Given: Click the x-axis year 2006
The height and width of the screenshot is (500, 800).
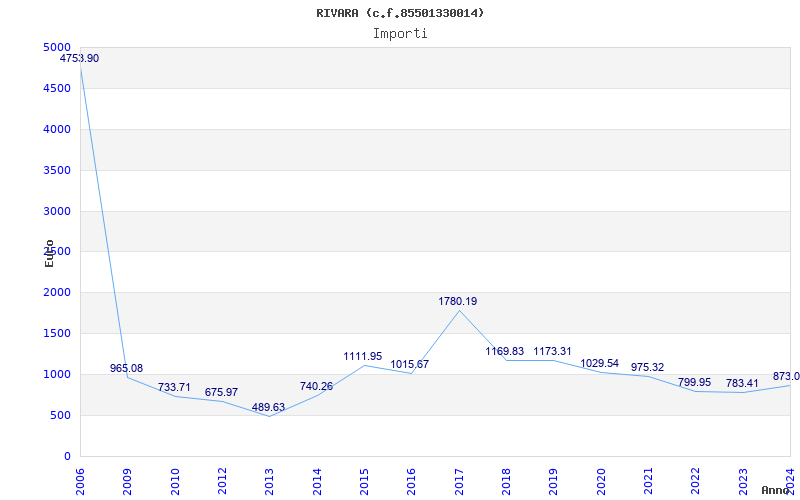Looking at the screenshot, I should tap(80, 481).
